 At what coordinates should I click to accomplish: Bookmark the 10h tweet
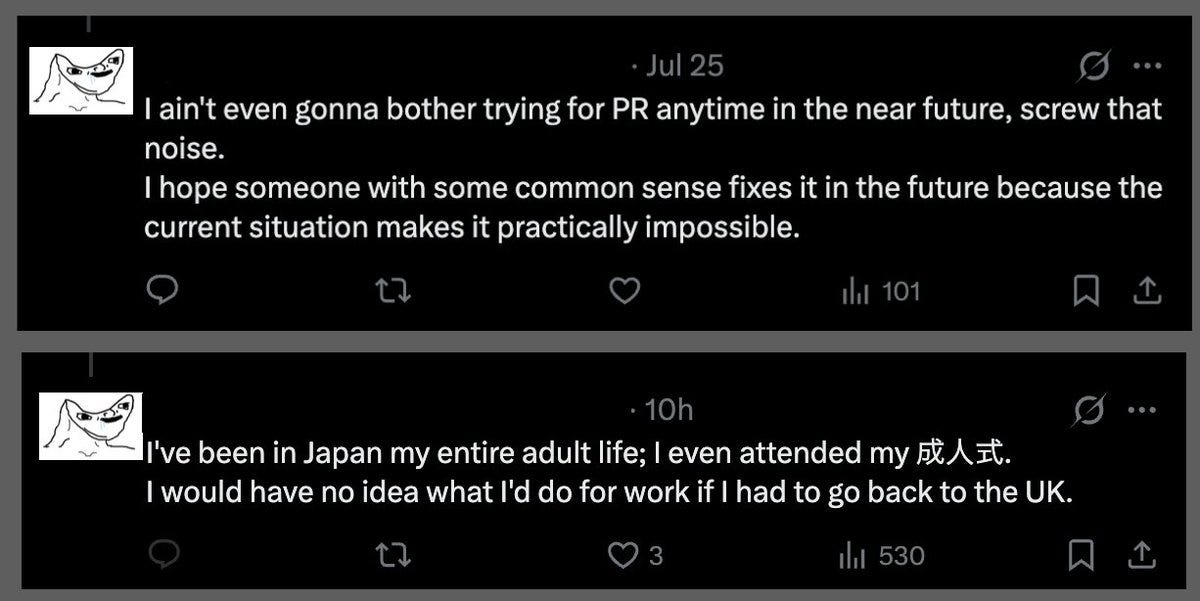point(1082,555)
